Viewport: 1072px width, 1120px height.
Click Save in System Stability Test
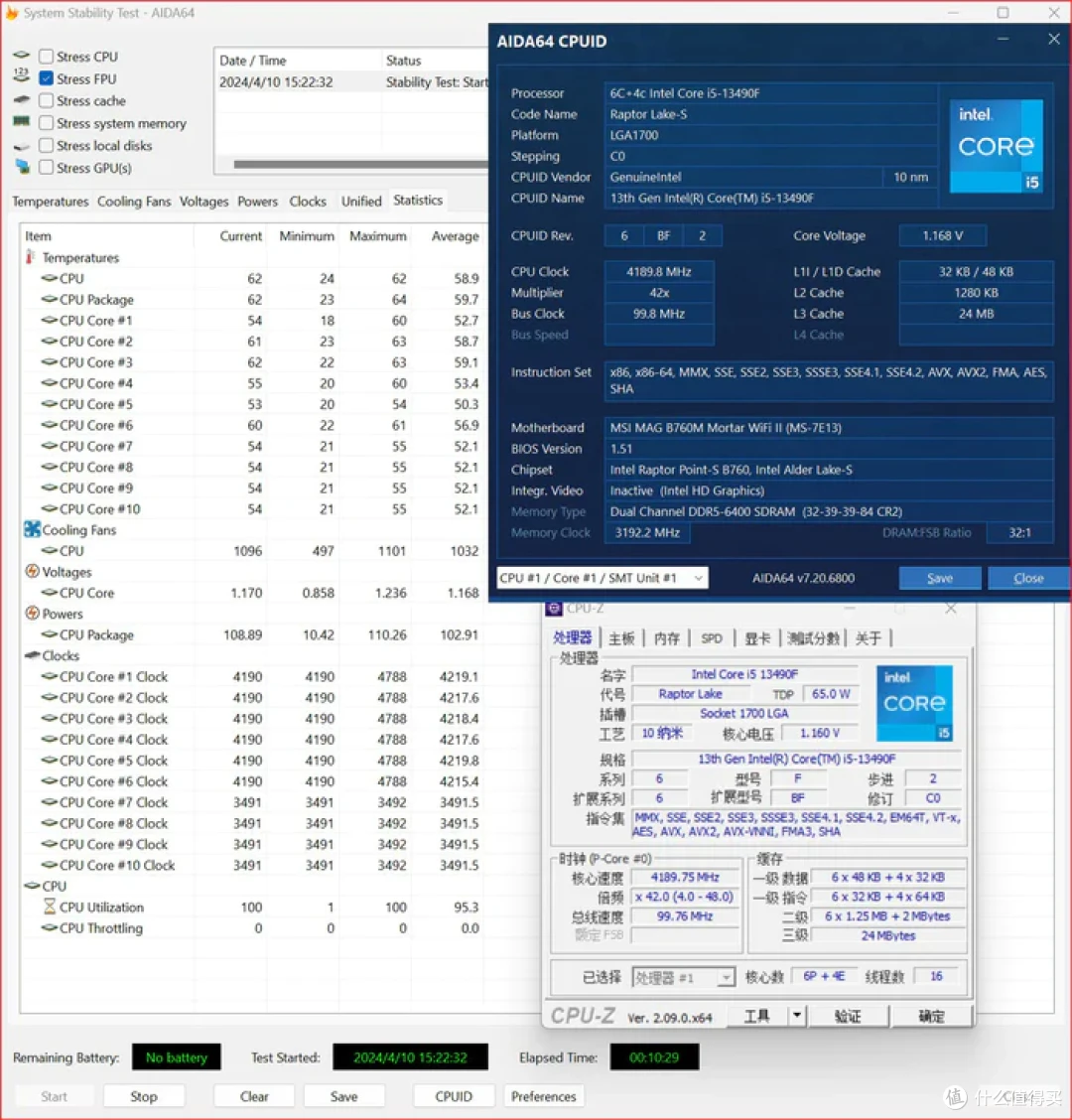343,1096
